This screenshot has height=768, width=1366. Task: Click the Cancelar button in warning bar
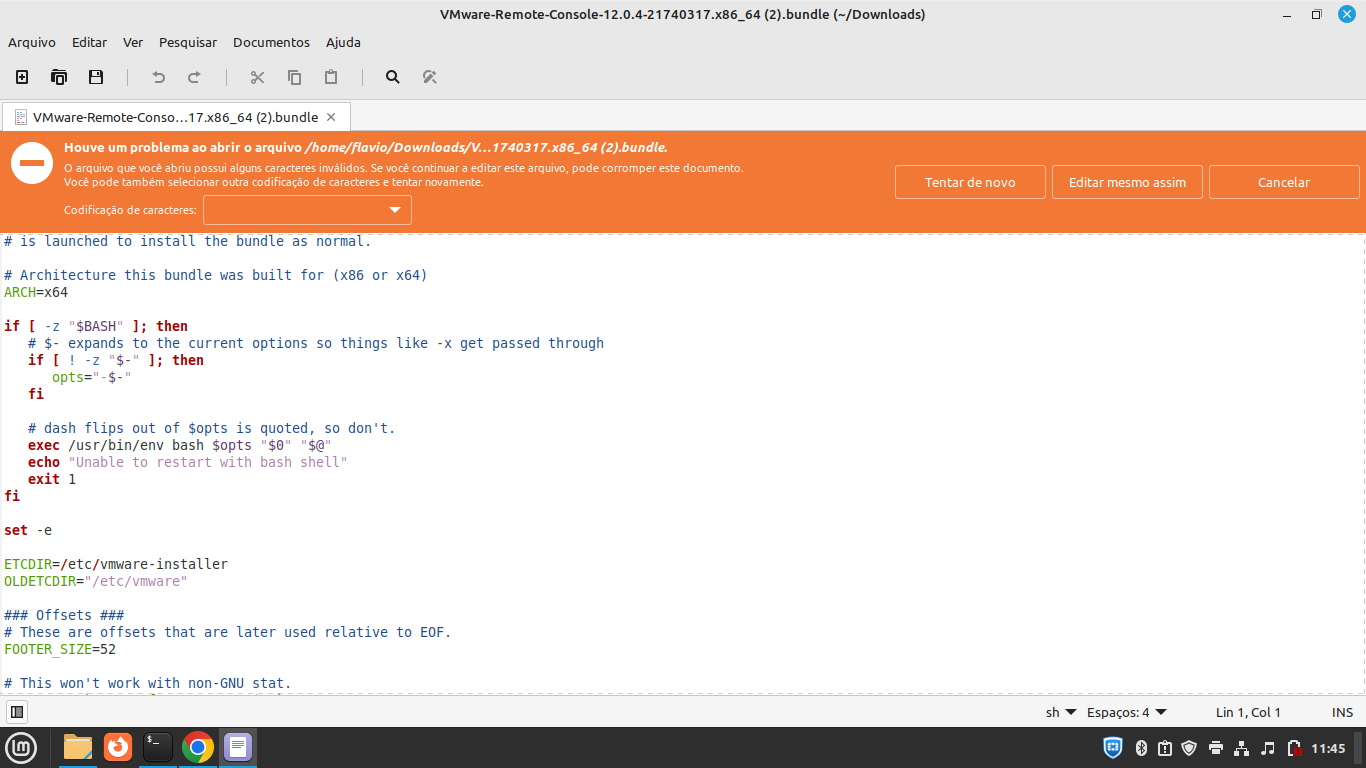click(1284, 182)
